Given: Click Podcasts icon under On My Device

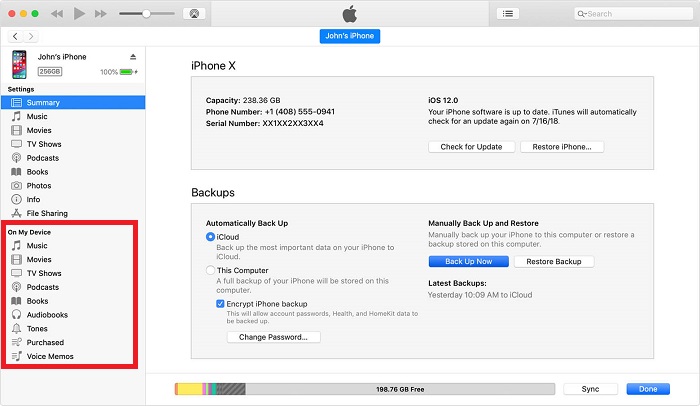Looking at the screenshot, I should 16,287.
